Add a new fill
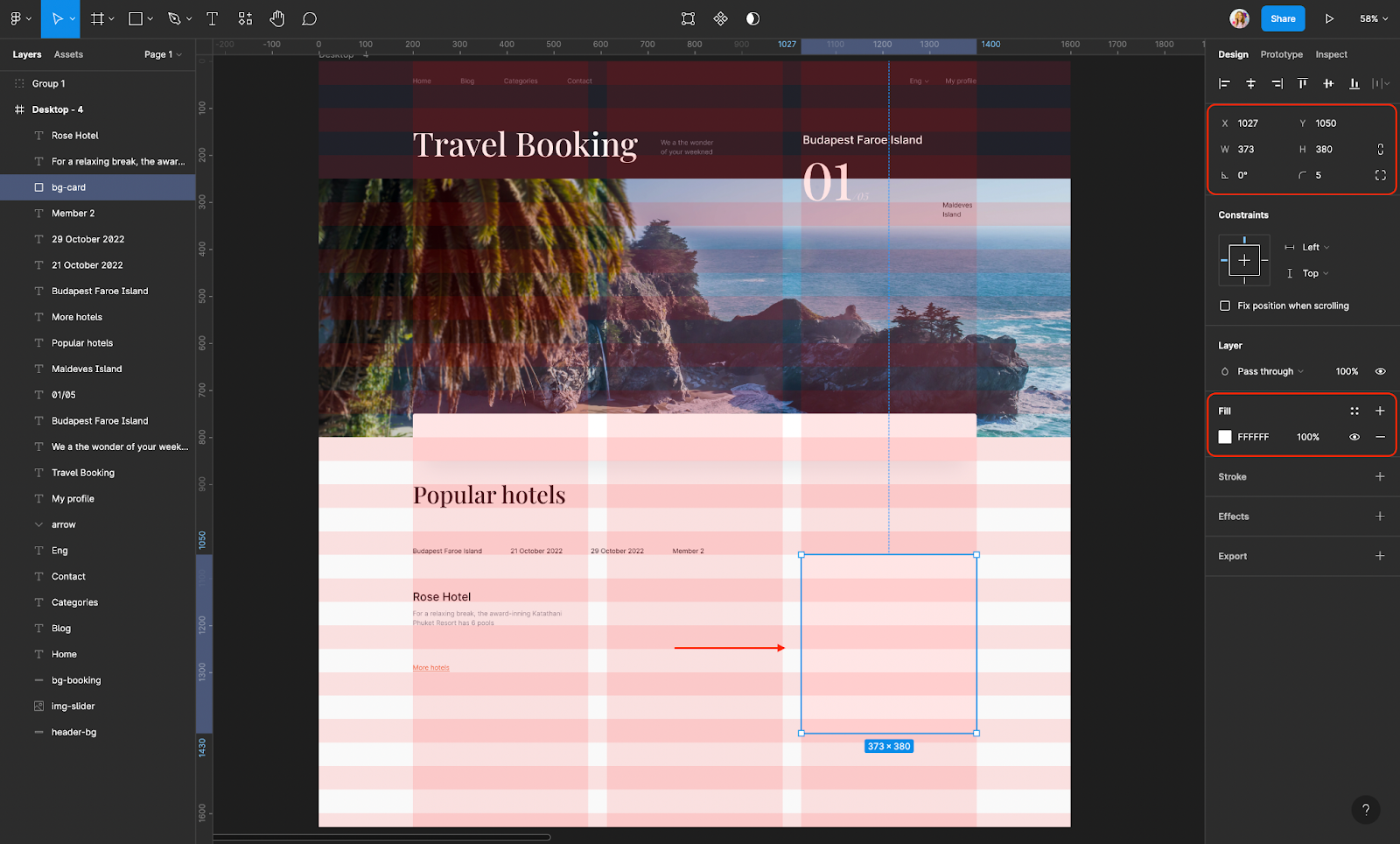The image size is (1400, 844). [x=1380, y=411]
